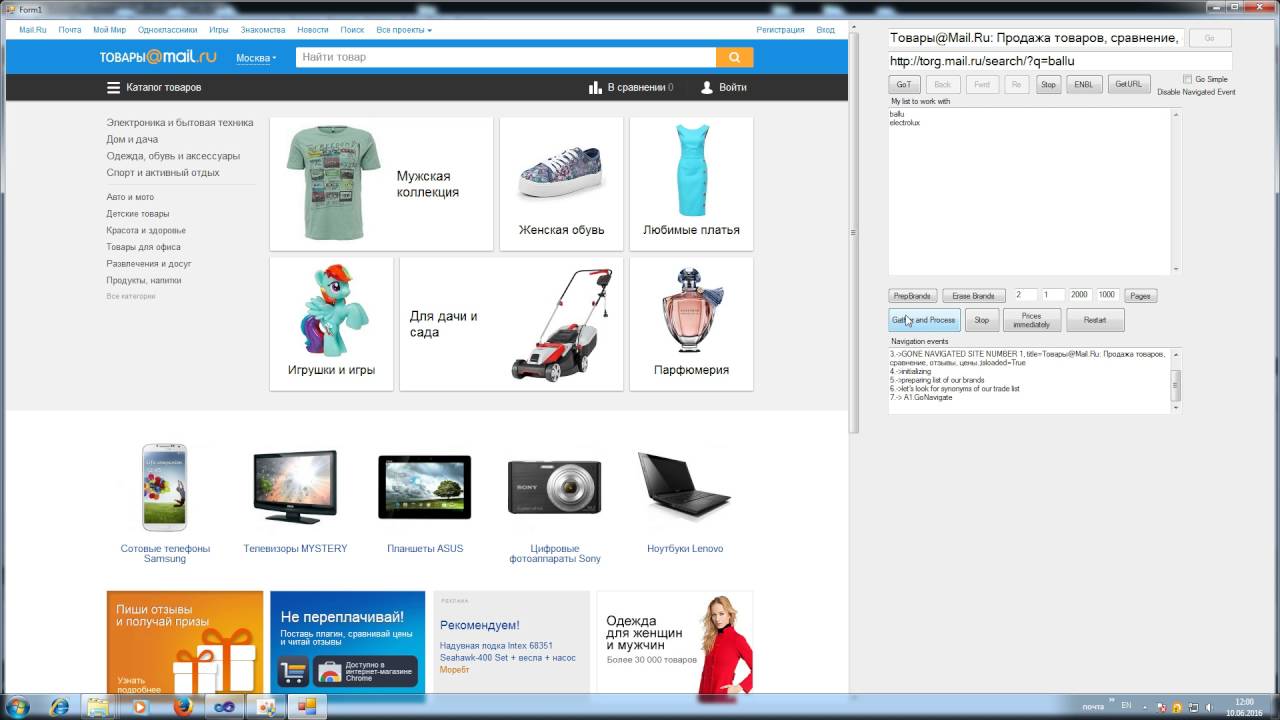Click the Товары@mail.ru logo
Viewport: 1280px width, 720px height.
158,57
